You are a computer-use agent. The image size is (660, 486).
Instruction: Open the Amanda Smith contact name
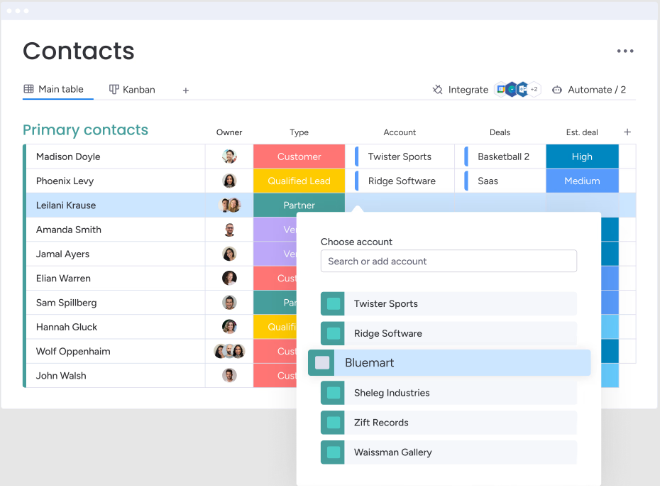(x=69, y=230)
